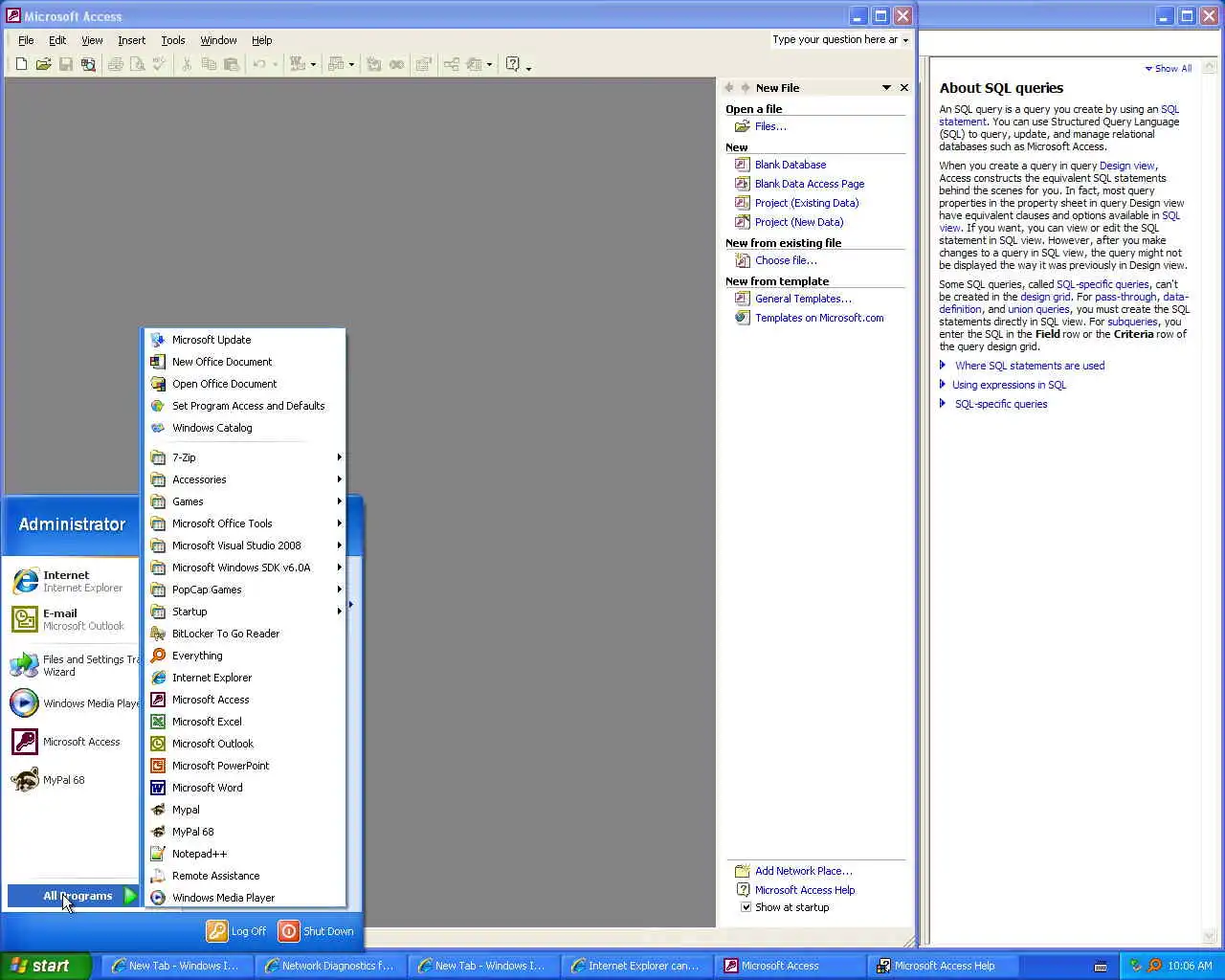Screen dimensions: 1225x980
Task: Open BitLocker To Go Reader
Action: coord(245,634)
